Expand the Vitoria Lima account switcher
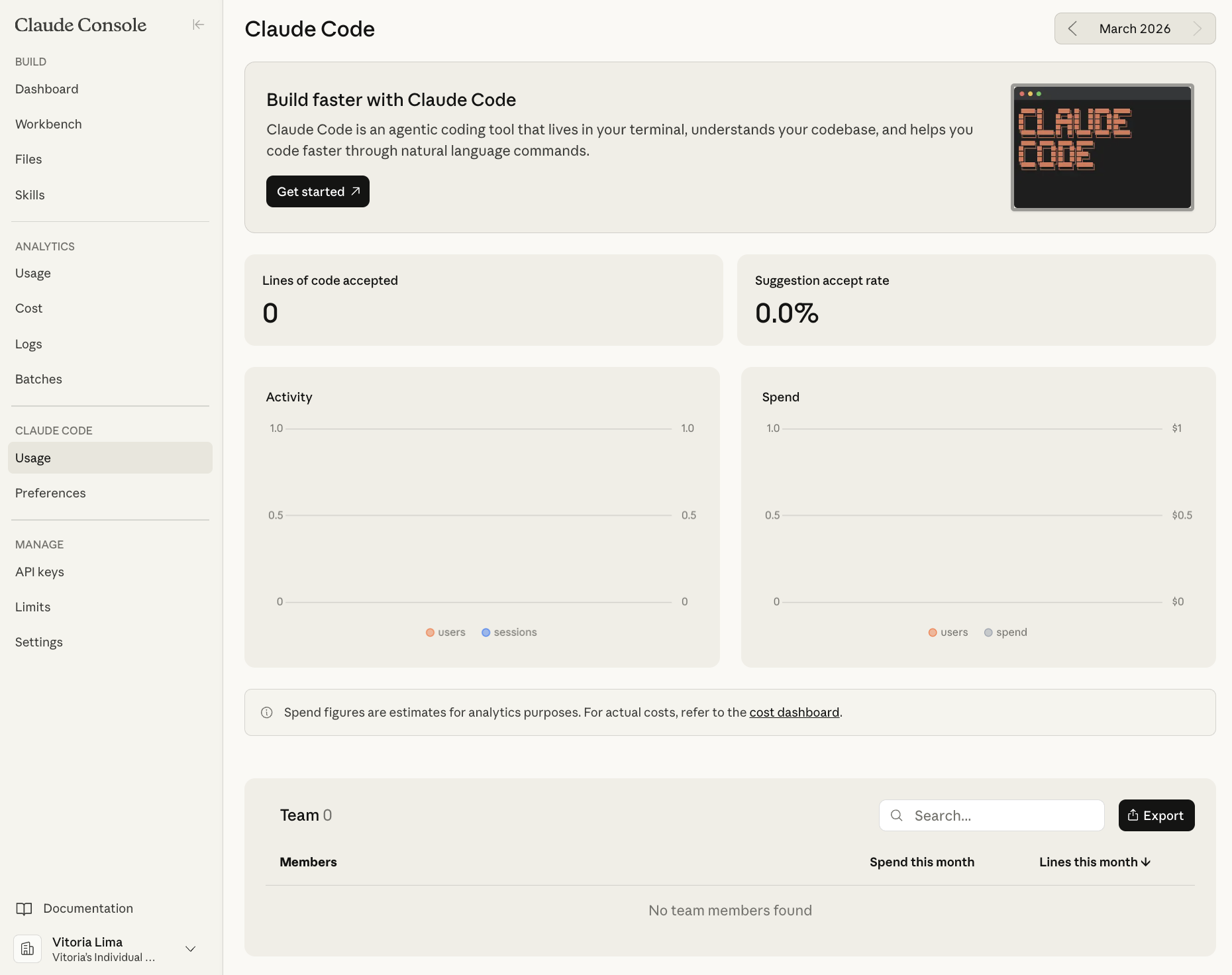This screenshot has width=1232, height=975. [x=191, y=949]
